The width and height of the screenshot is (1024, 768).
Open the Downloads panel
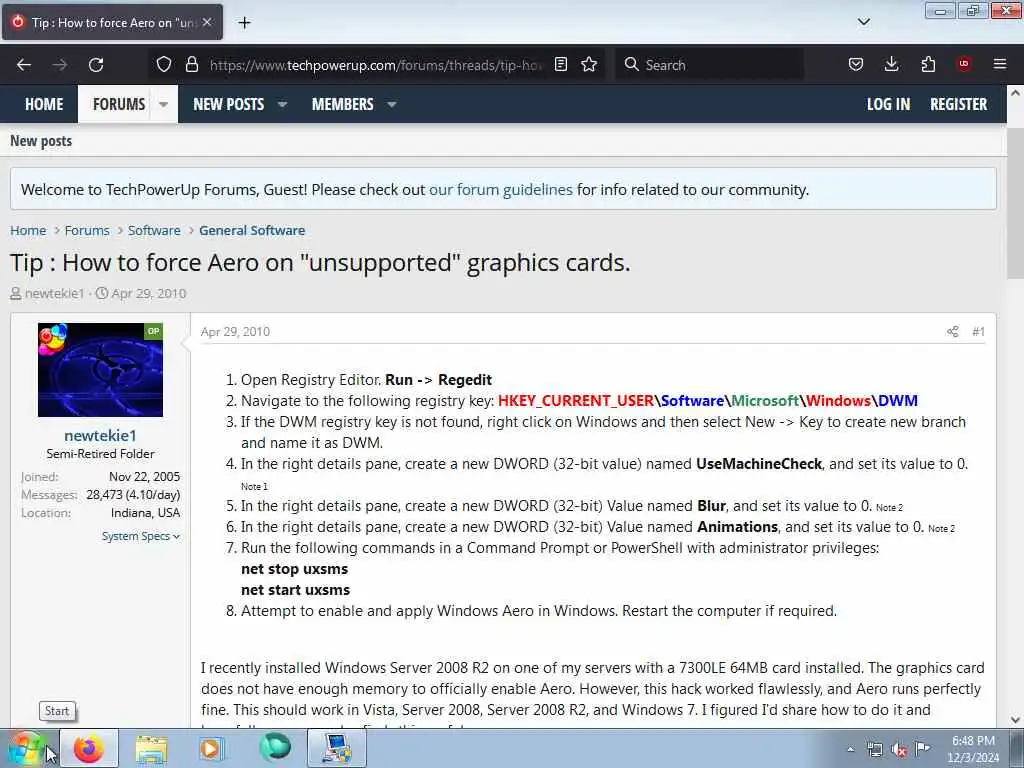click(x=891, y=64)
